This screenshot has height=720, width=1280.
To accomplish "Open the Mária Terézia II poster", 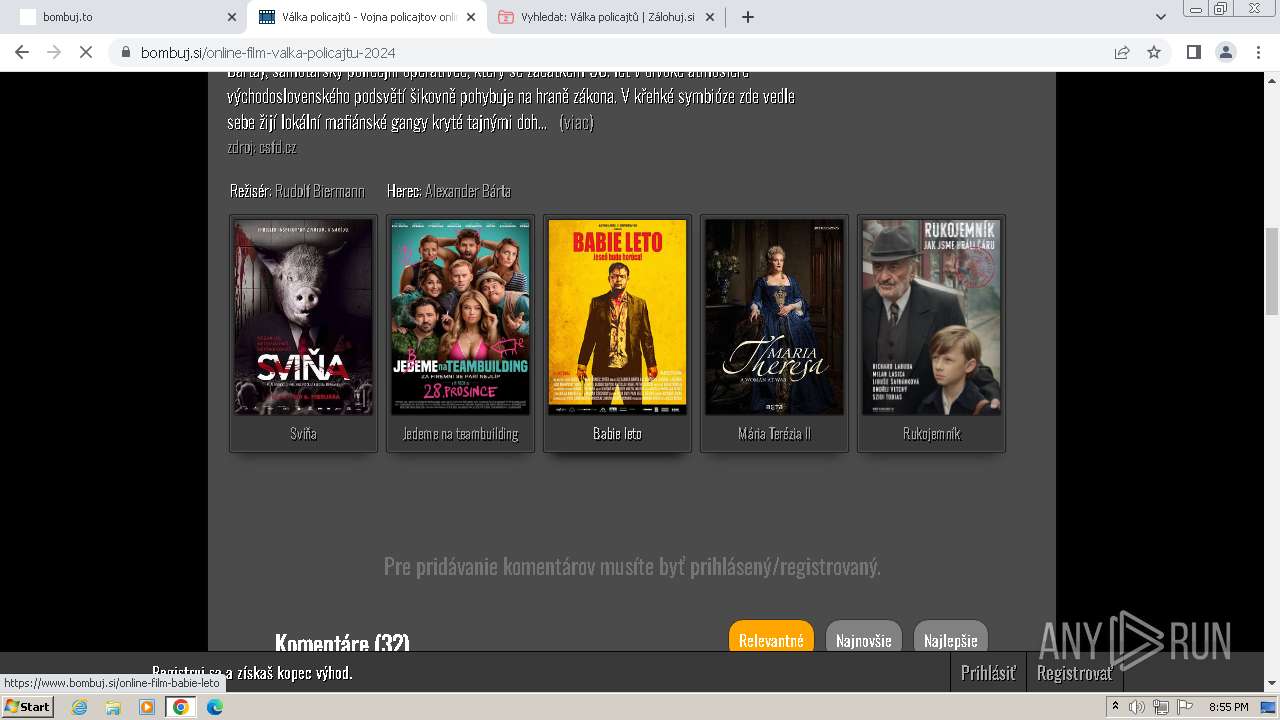I will click(774, 317).
